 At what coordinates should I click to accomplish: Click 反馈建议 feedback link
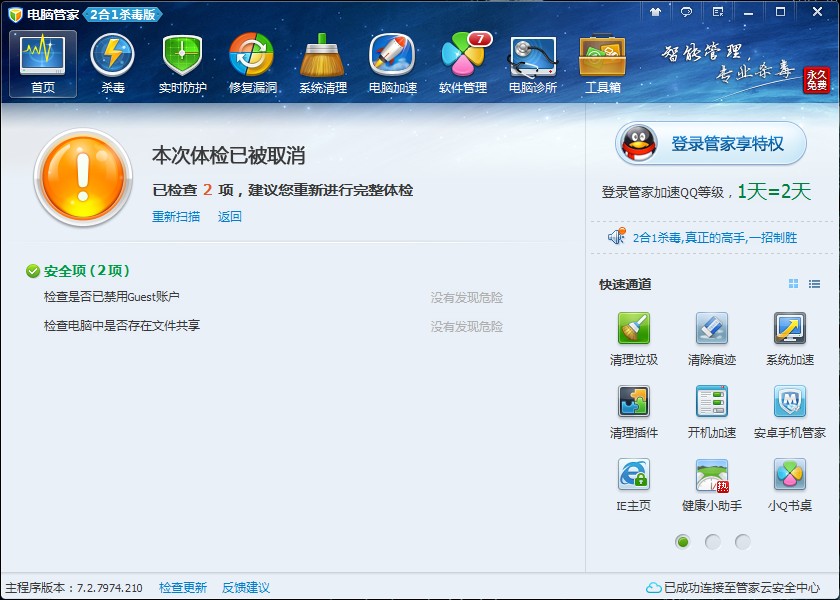click(246, 588)
